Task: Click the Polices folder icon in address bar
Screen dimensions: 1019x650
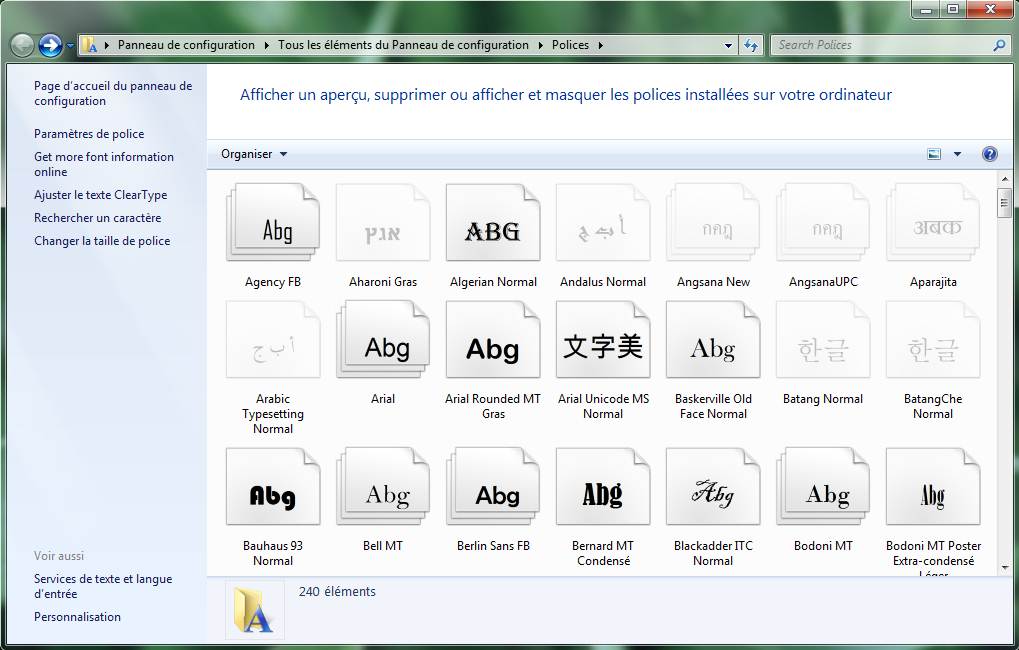Action: (x=90, y=45)
